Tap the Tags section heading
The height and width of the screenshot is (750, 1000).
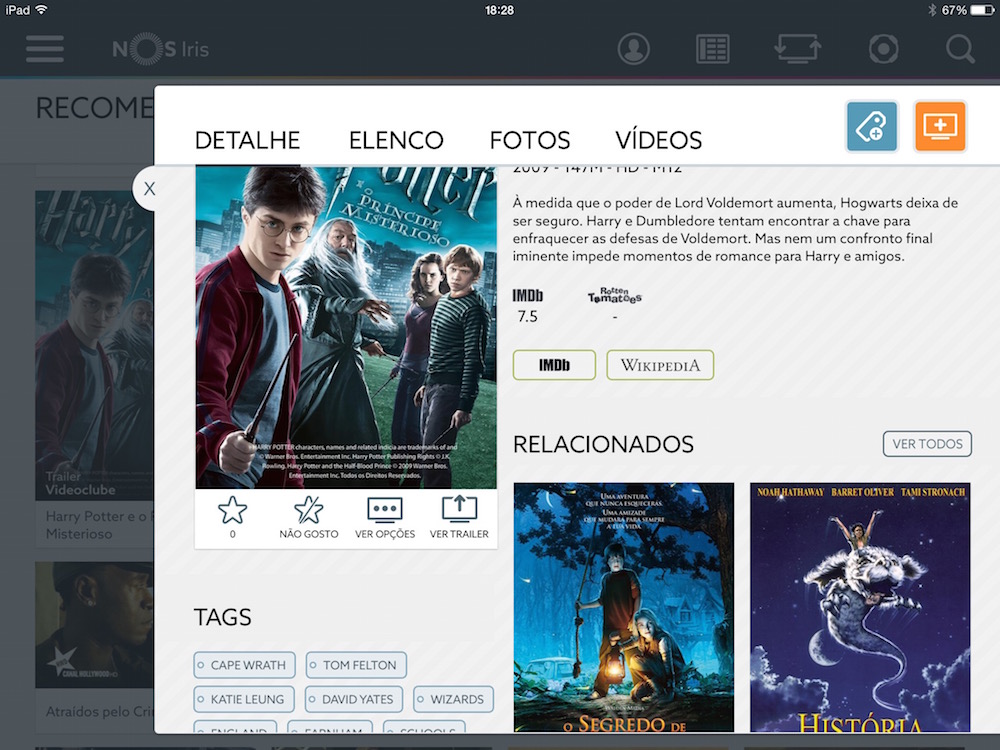(x=223, y=617)
